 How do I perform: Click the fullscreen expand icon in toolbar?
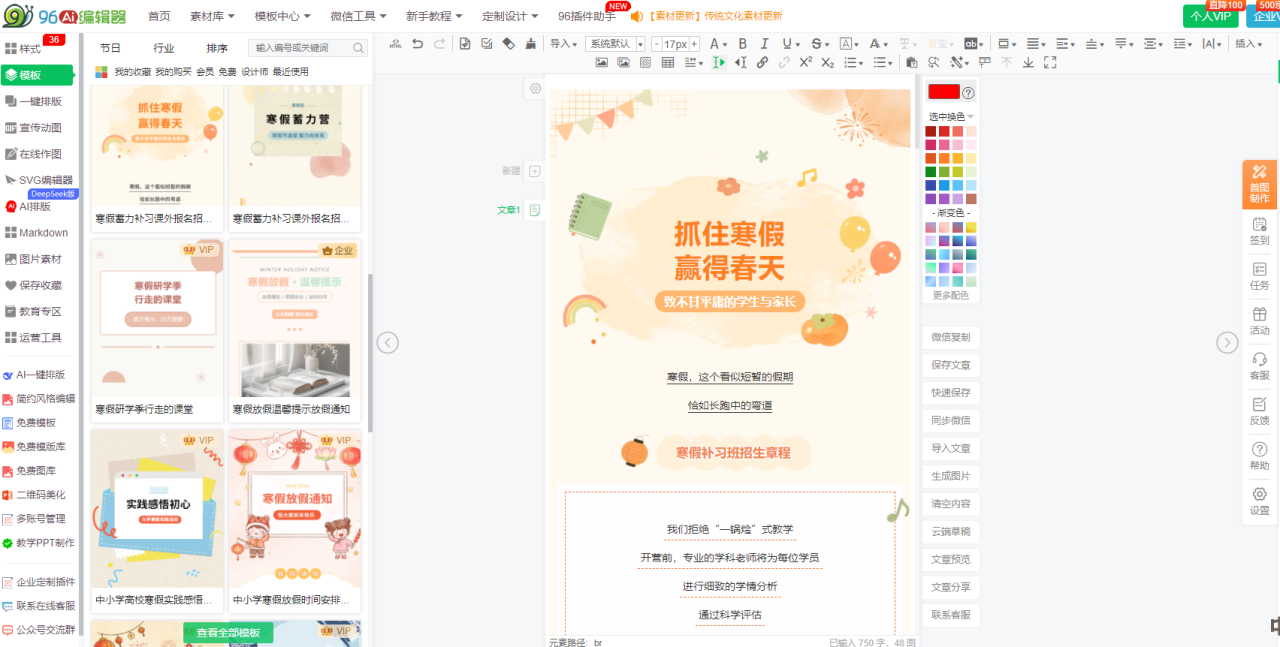[1050, 62]
